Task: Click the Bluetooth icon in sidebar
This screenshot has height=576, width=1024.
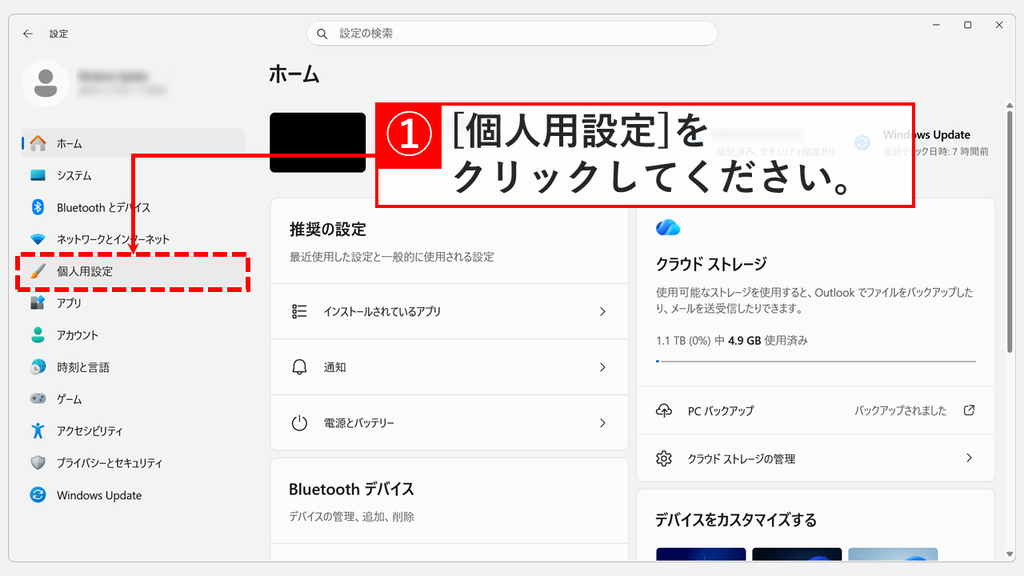Action: (38, 207)
